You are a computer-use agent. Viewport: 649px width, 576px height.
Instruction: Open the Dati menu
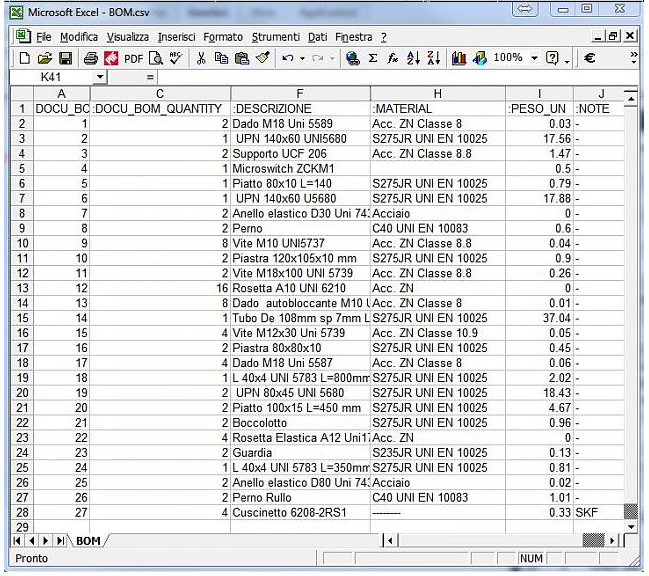(317, 37)
